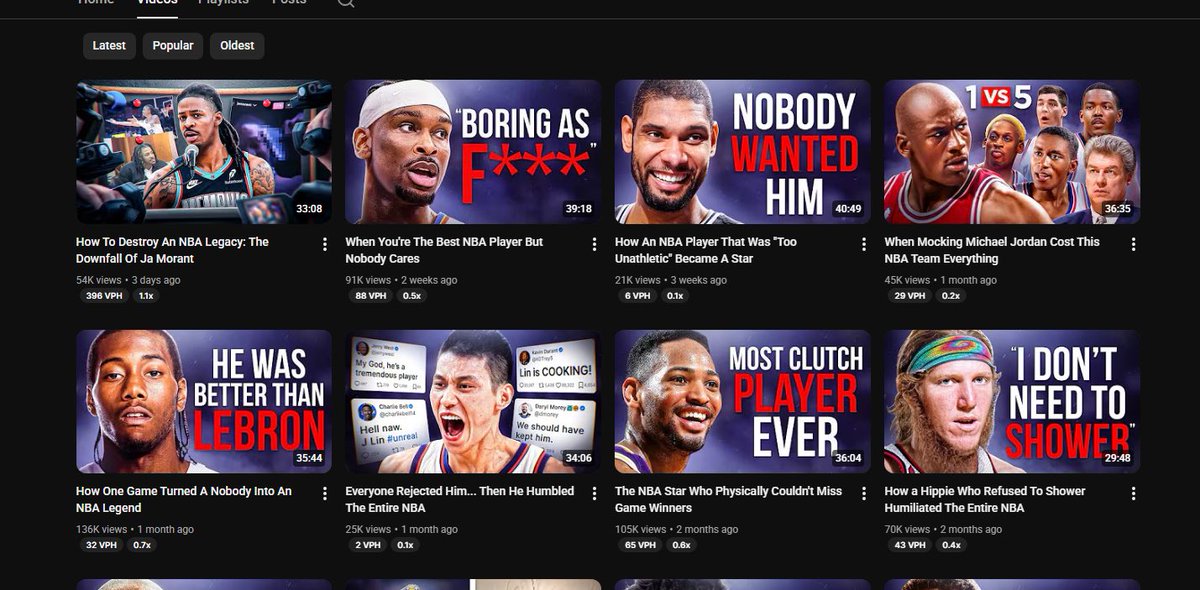Screen dimensions: 1200x590
Task: Click the "32 VPH" badge
Action: (x=101, y=545)
